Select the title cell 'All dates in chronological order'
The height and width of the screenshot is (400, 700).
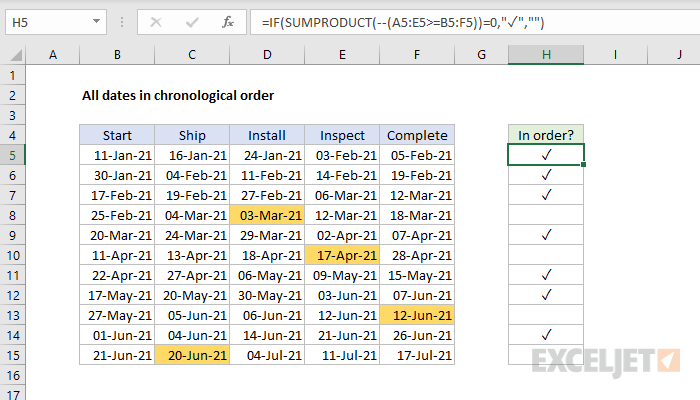[178, 96]
